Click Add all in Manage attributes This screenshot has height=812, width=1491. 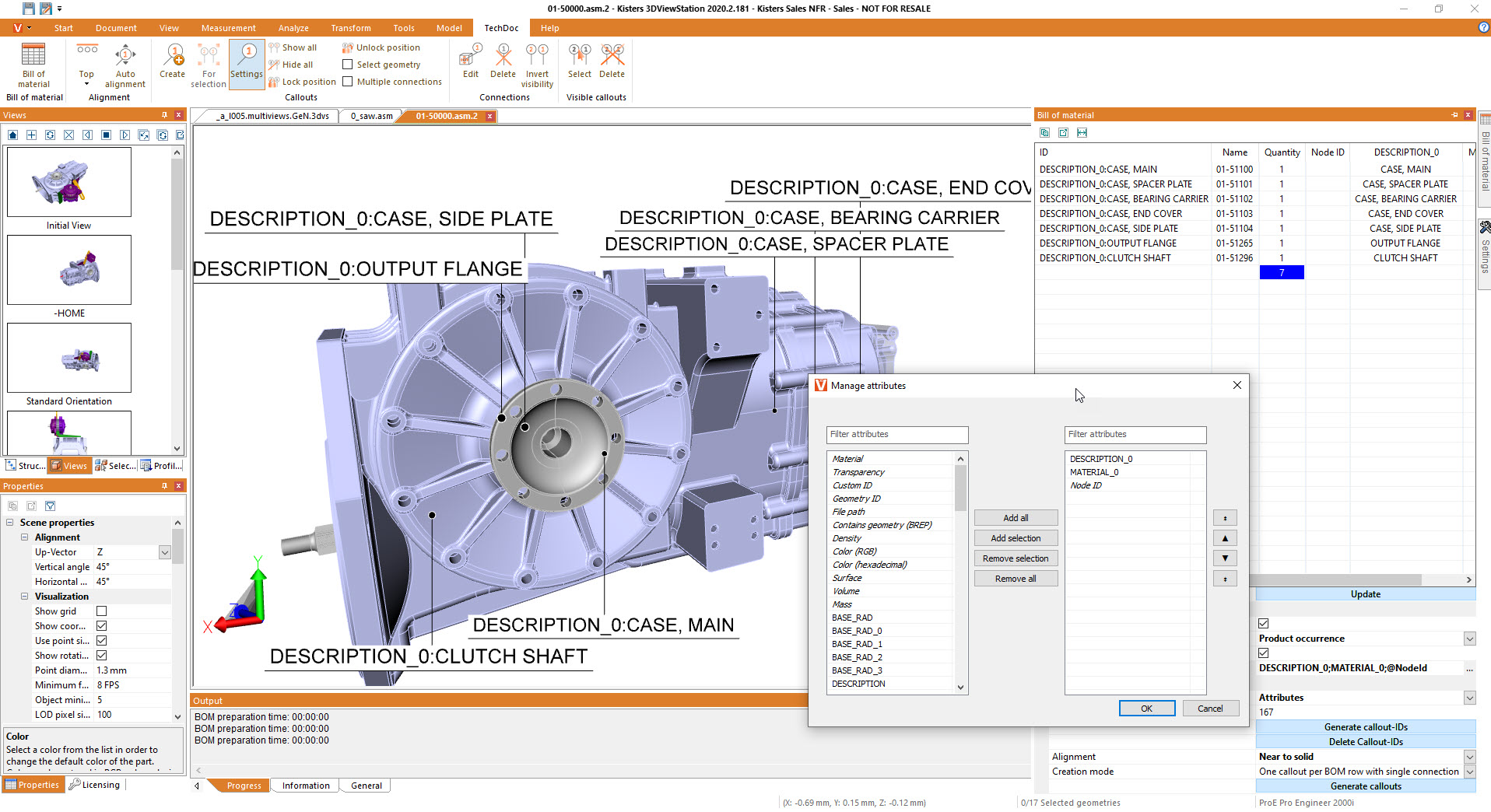(1016, 518)
